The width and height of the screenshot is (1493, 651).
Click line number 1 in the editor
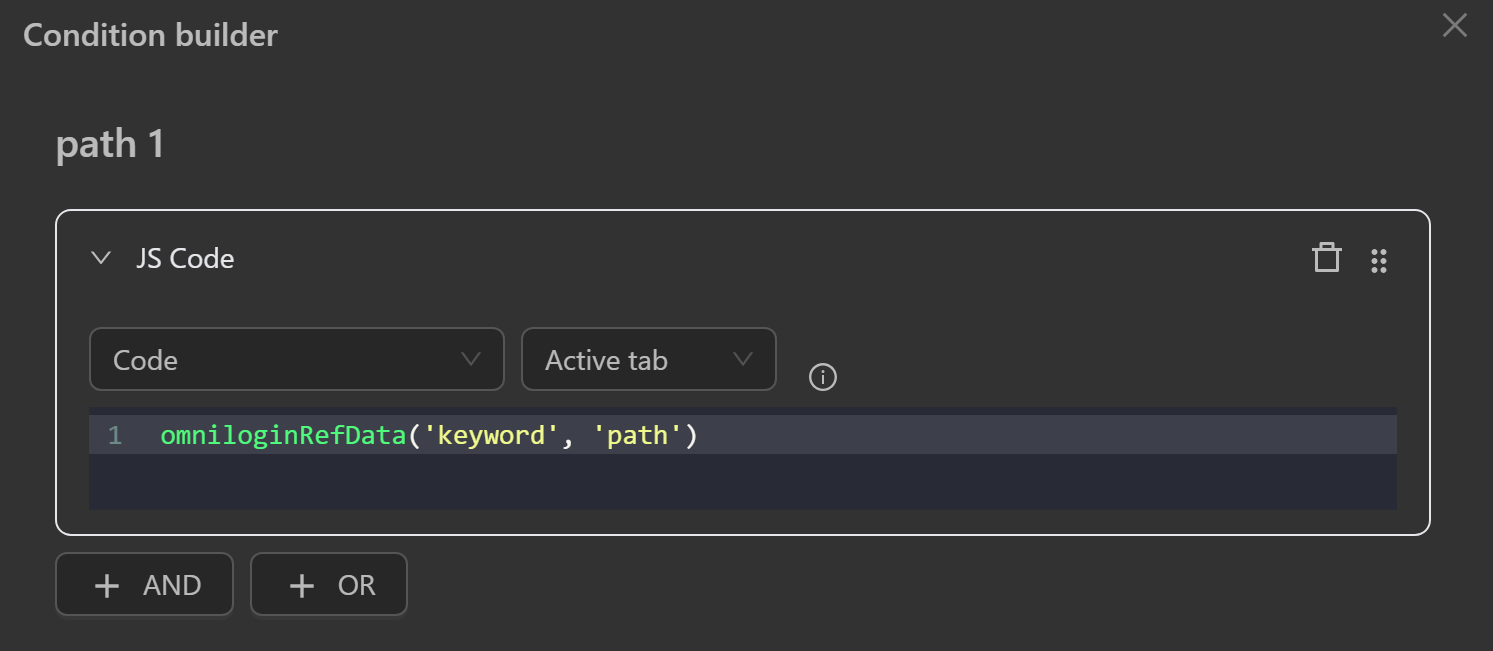pos(114,434)
